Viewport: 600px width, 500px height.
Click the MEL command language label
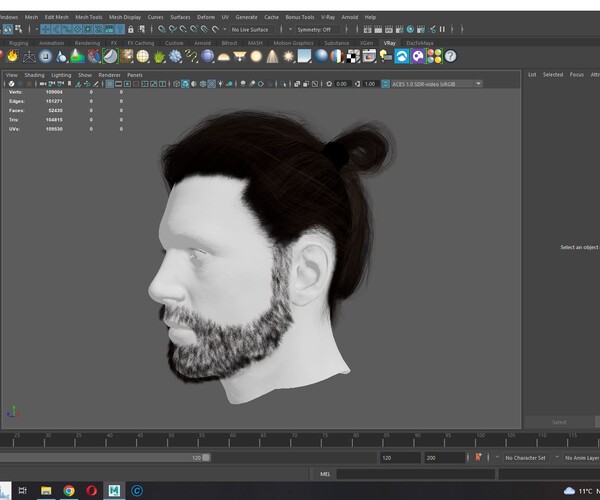[325, 474]
